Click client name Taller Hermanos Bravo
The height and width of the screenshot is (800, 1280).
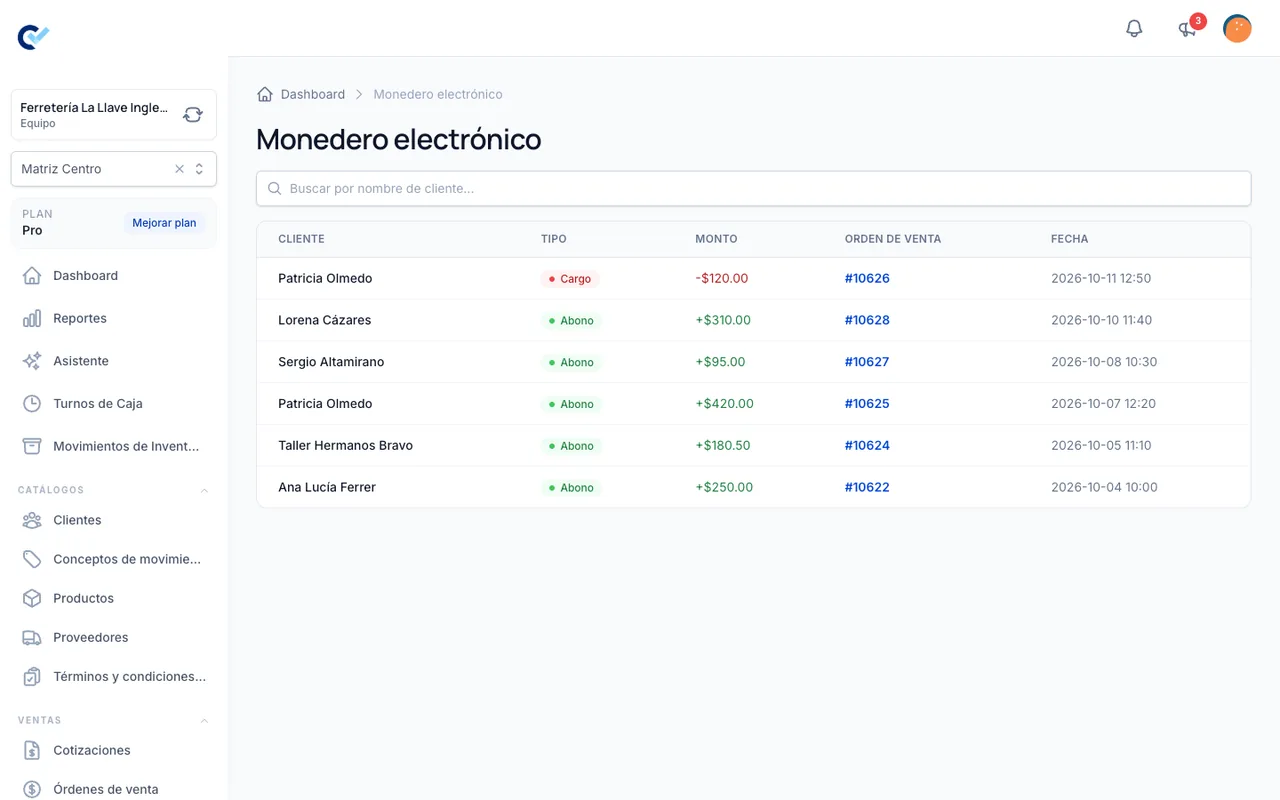click(346, 446)
